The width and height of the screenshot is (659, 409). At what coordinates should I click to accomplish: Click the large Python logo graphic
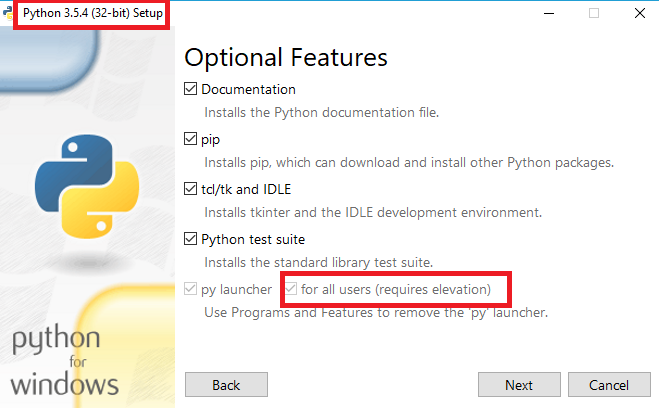click(87, 187)
